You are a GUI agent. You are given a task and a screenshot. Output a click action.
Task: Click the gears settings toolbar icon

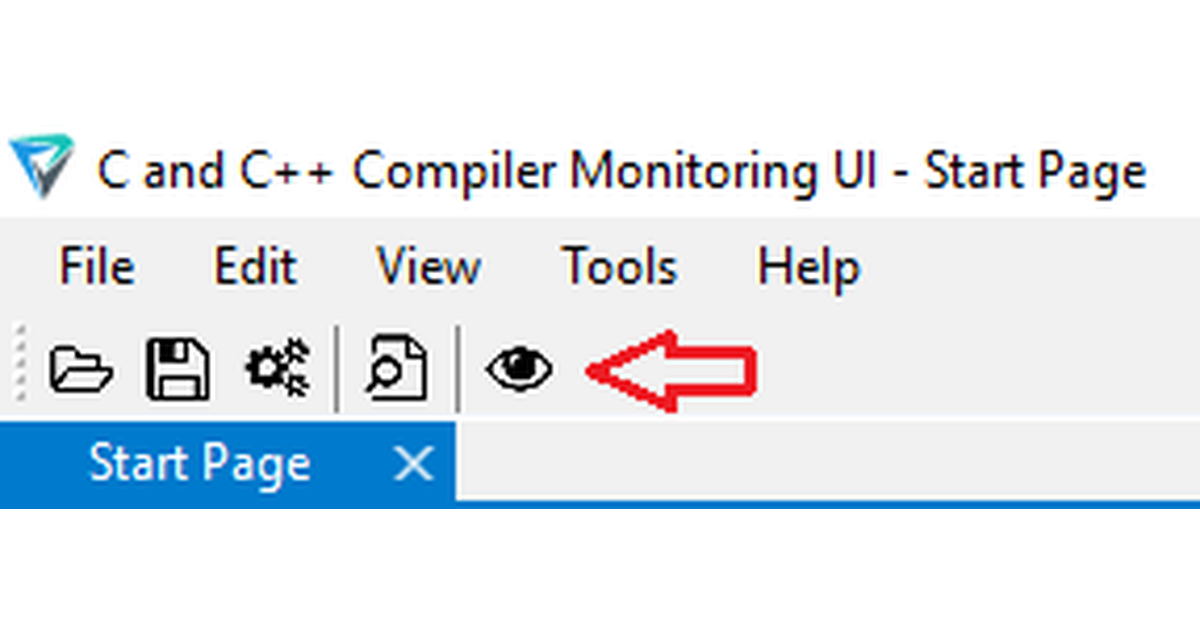(278, 369)
